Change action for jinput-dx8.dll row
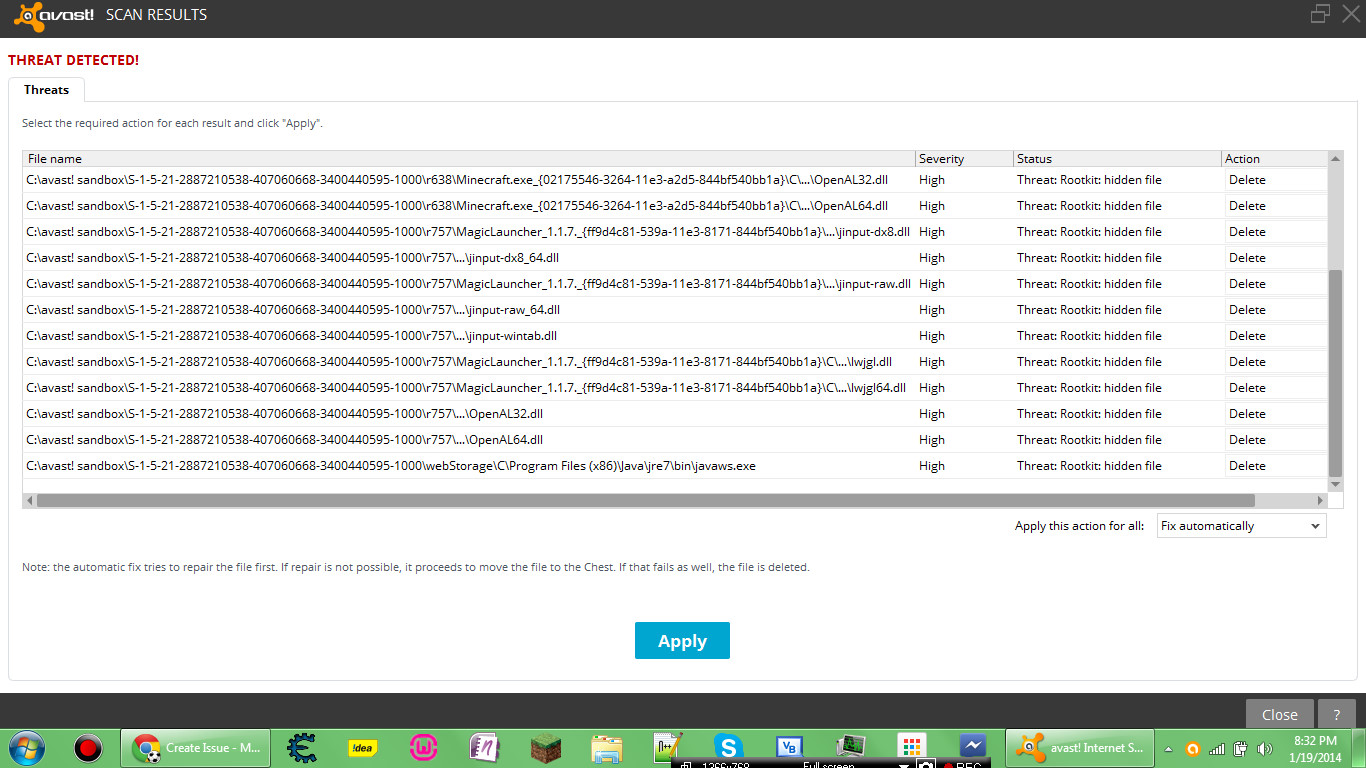The height and width of the screenshot is (768, 1366). coord(1276,232)
